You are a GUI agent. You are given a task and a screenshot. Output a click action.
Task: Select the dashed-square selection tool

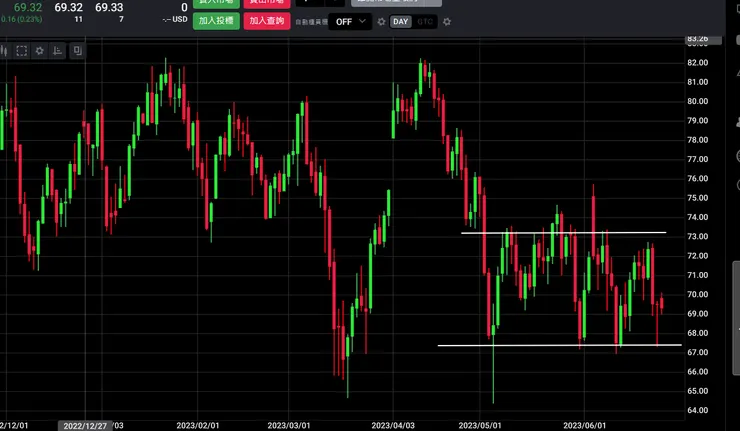[22, 51]
